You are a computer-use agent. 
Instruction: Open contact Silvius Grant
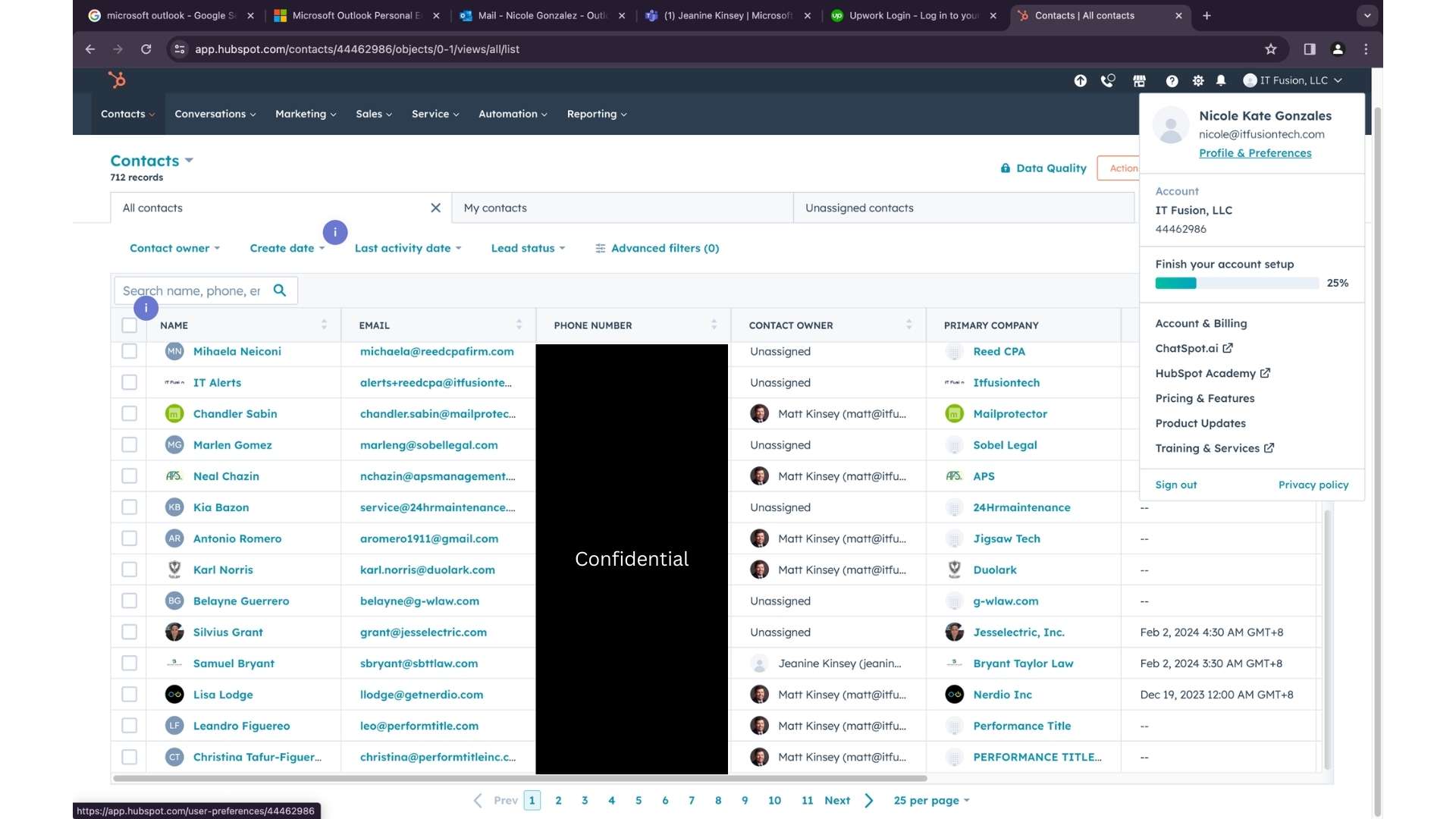pyautogui.click(x=227, y=632)
